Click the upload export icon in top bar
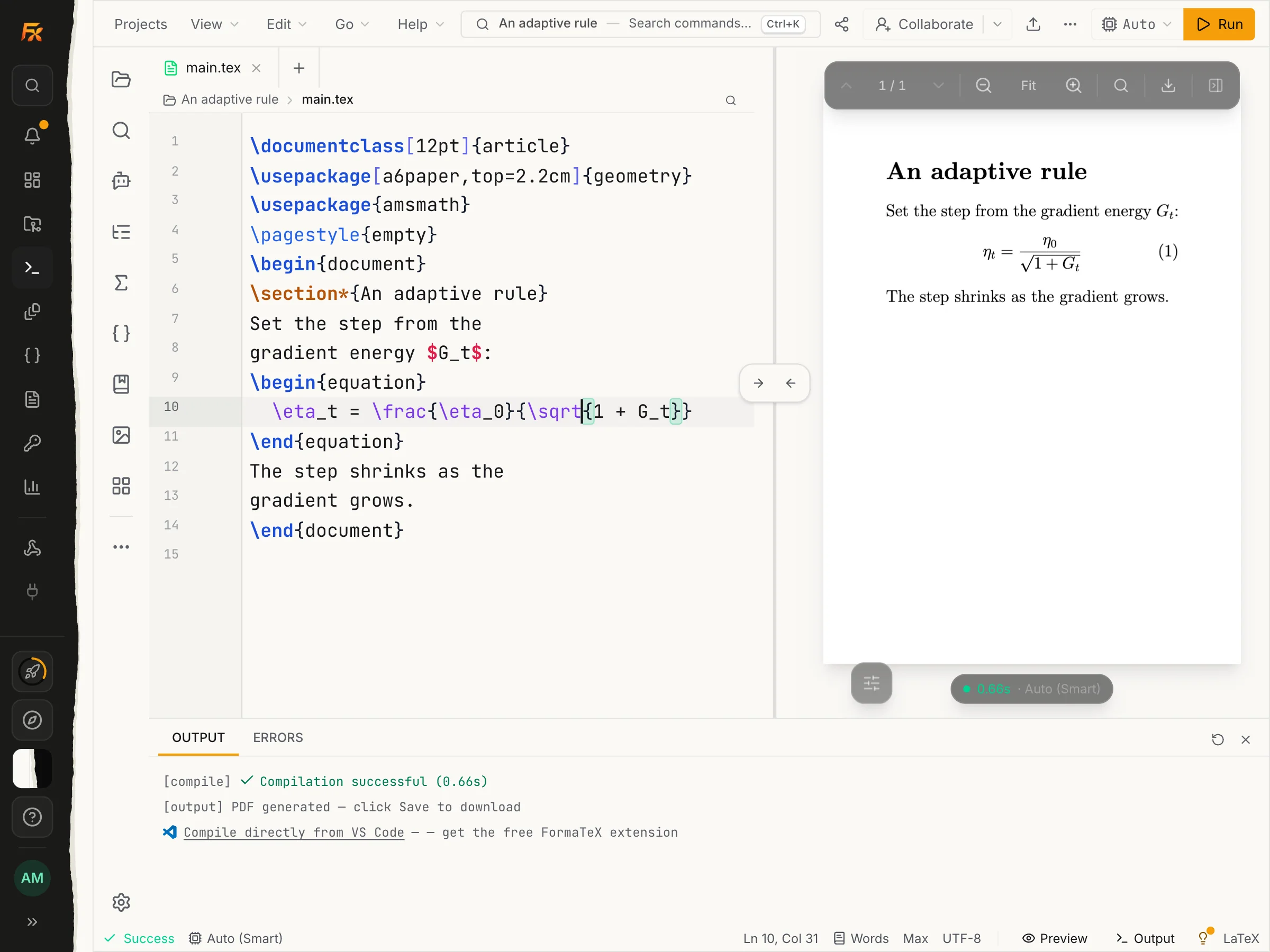This screenshot has height=952, width=1270. 1033,24
